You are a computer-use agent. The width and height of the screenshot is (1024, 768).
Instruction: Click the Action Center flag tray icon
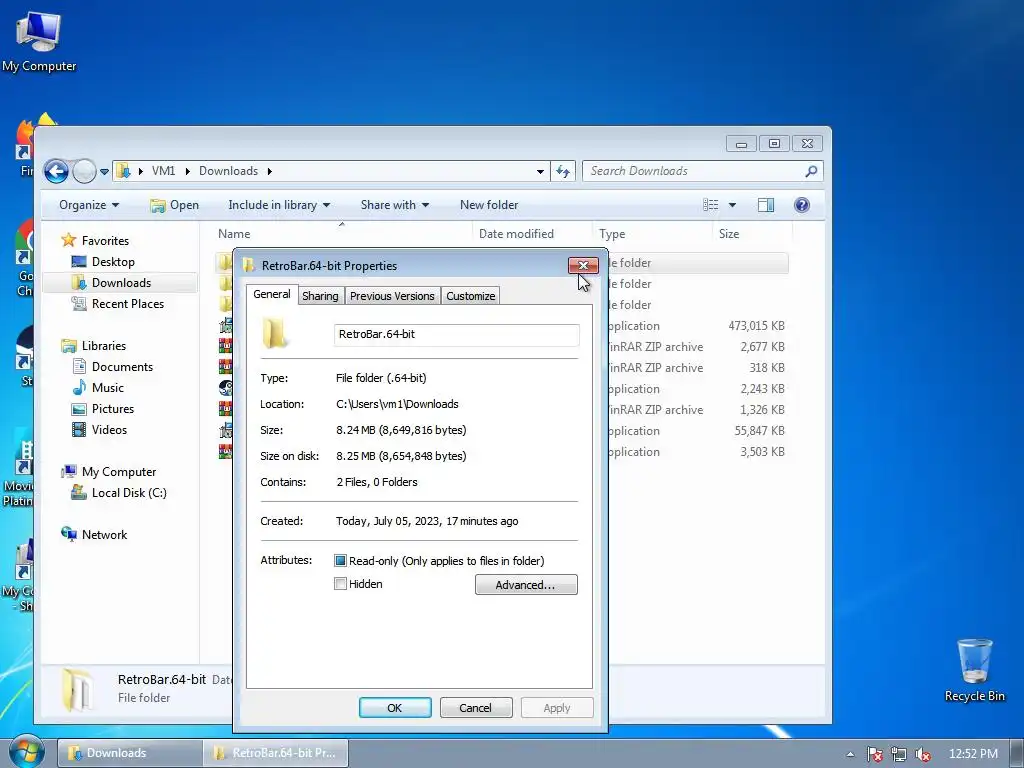tap(875, 754)
